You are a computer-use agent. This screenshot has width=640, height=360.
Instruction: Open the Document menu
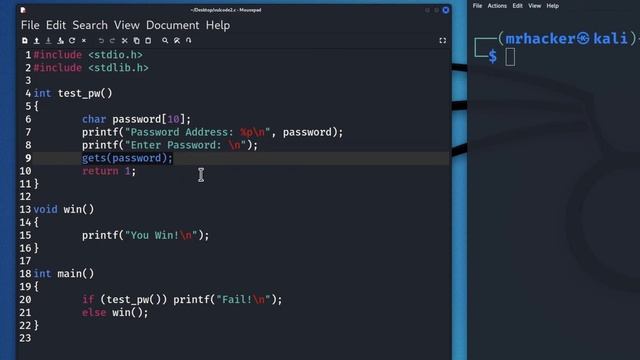pyautogui.click(x=173, y=25)
